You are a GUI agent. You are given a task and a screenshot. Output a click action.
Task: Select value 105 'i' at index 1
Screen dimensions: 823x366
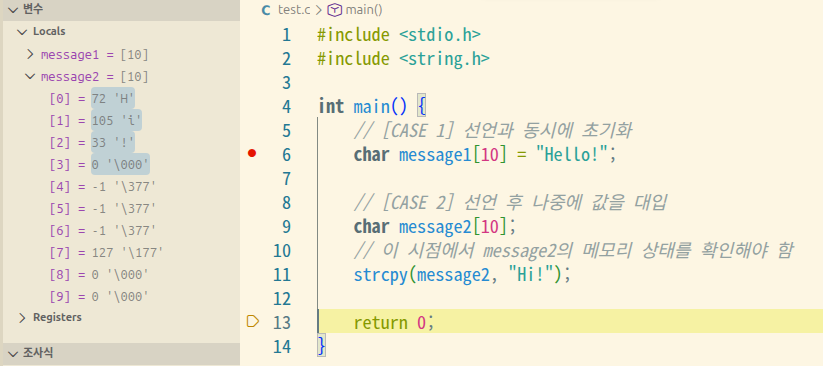click(116, 121)
